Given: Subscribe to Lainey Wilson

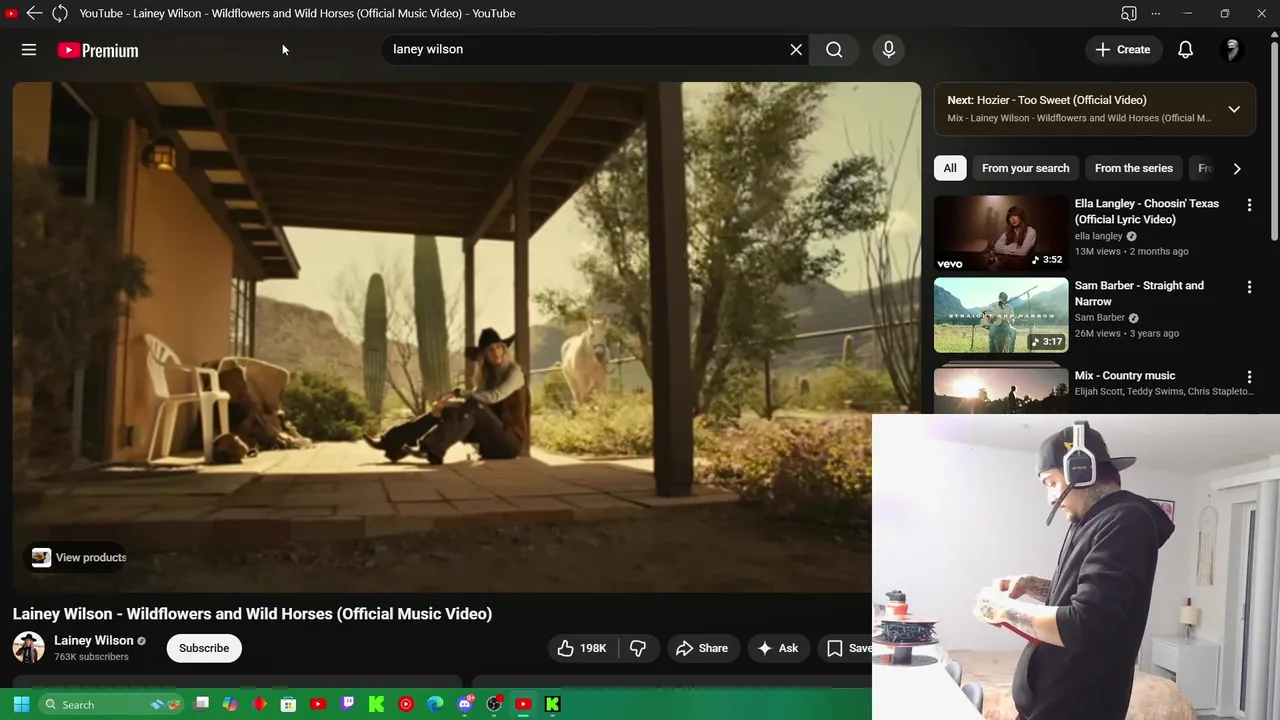Looking at the screenshot, I should [204, 648].
